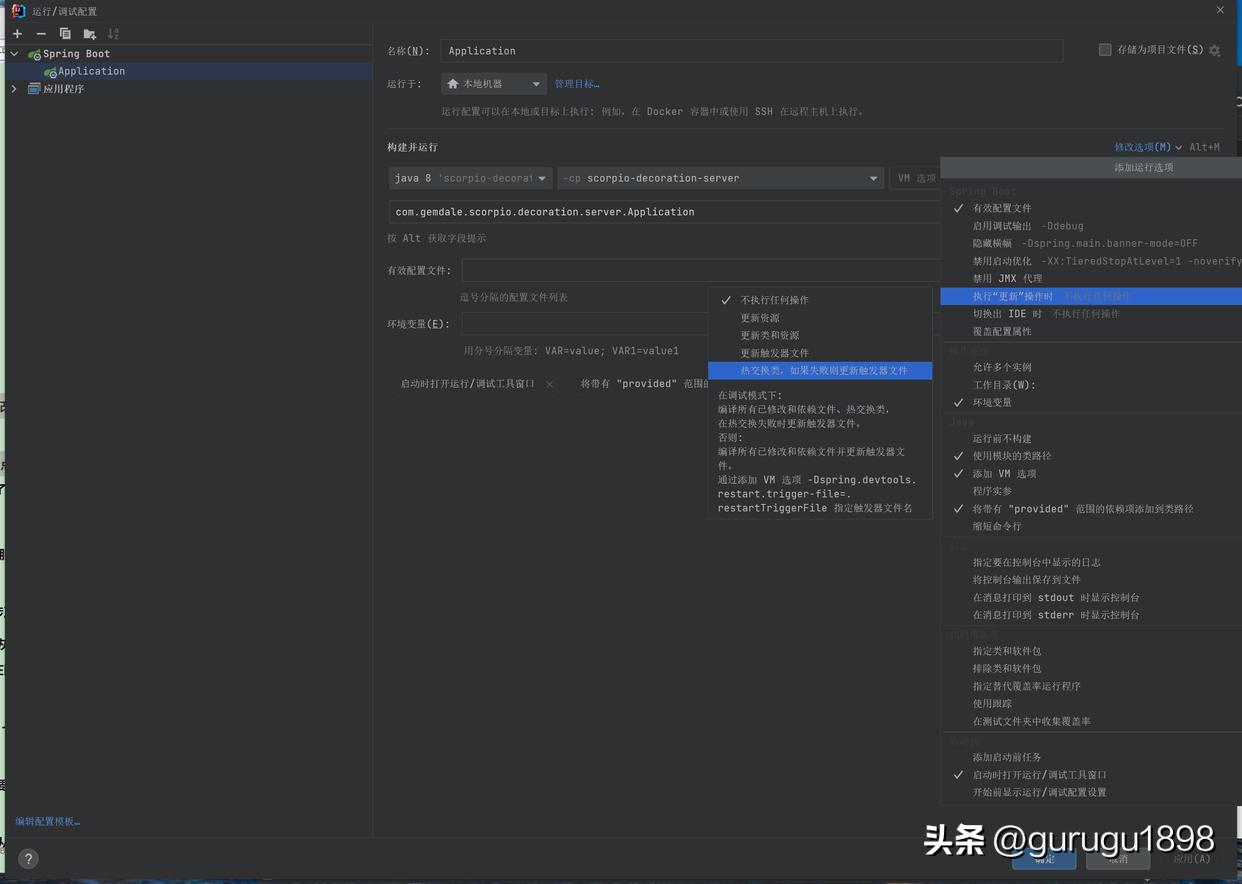Open the 管理目标 link
Screen dimensions: 1242x884
coord(576,84)
